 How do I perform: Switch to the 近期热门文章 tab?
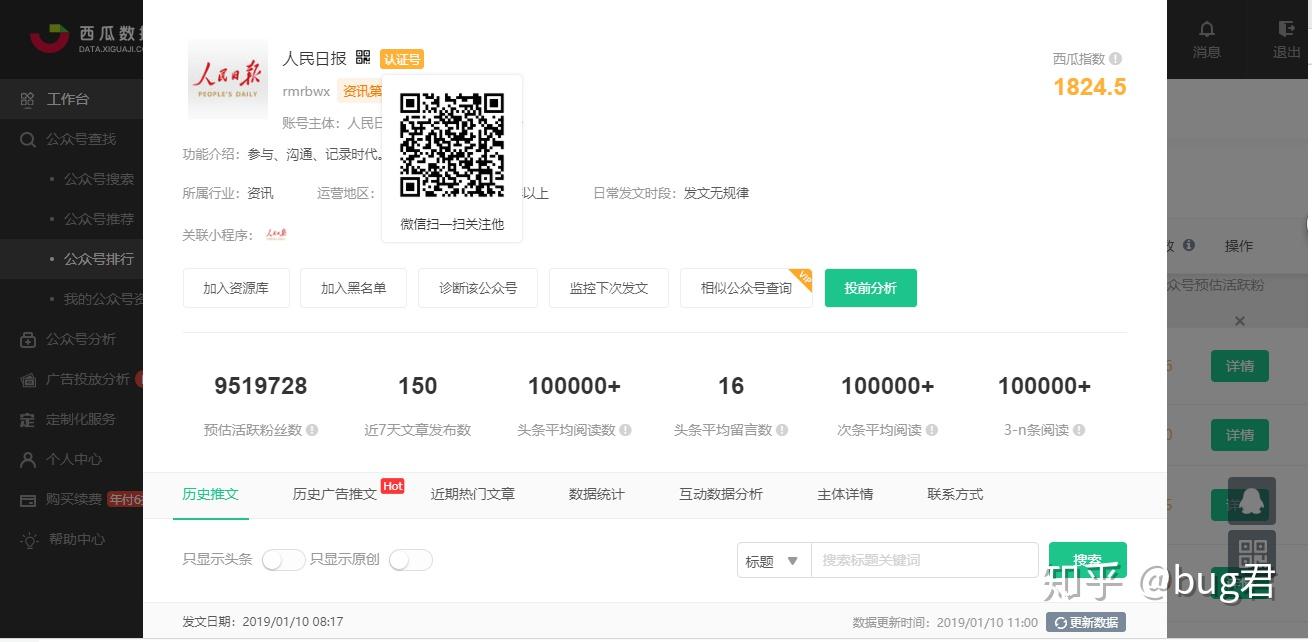(473, 494)
